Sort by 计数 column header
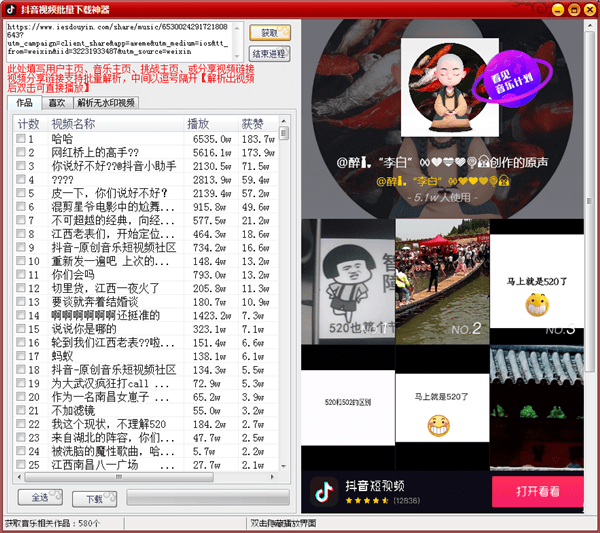 [30, 124]
